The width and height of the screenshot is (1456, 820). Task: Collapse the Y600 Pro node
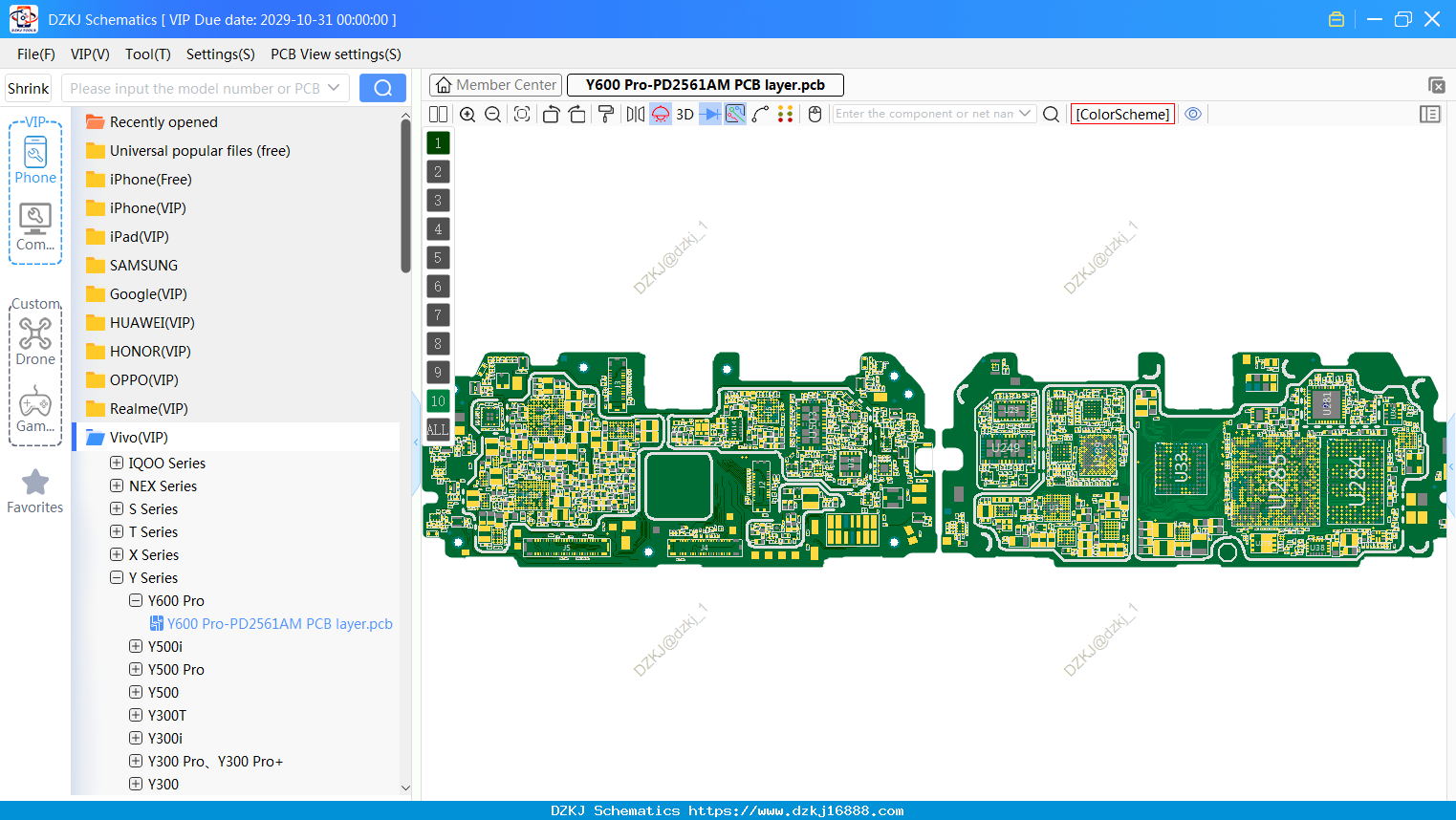tap(136, 600)
